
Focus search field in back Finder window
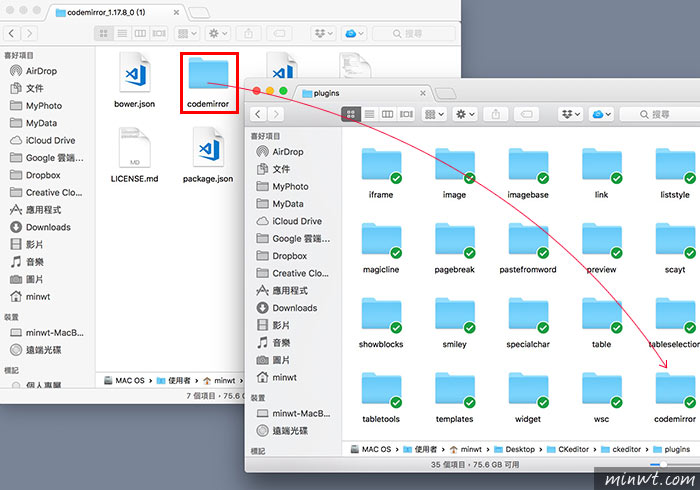[413, 33]
